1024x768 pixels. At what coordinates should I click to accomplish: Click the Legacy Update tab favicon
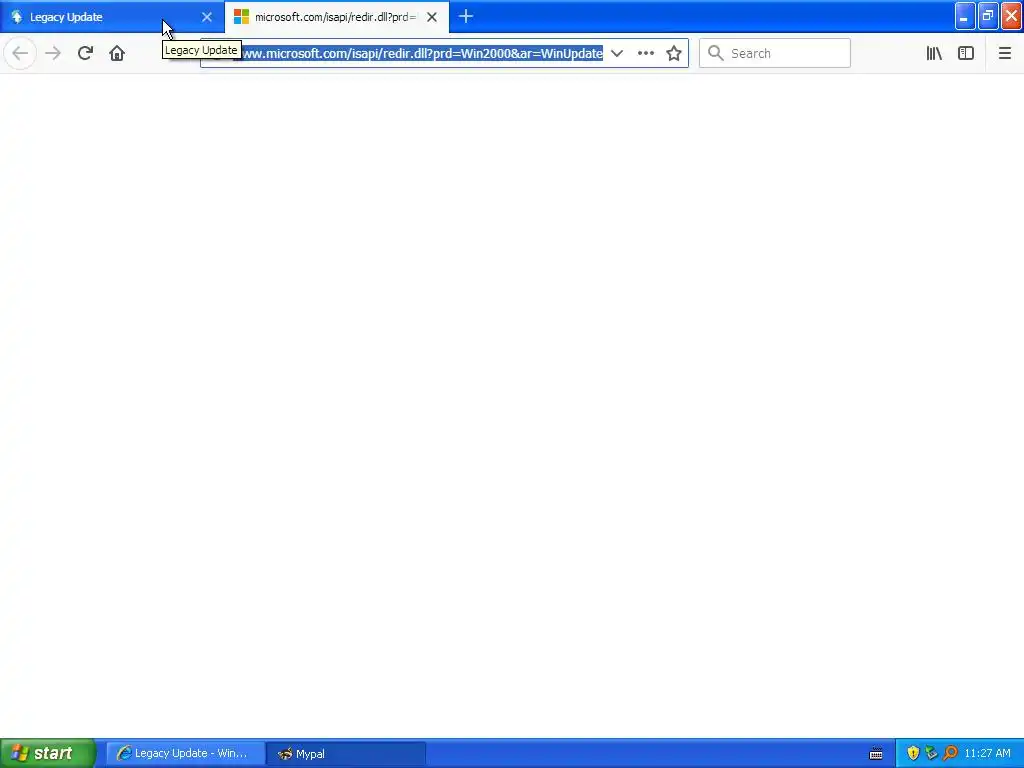16,17
